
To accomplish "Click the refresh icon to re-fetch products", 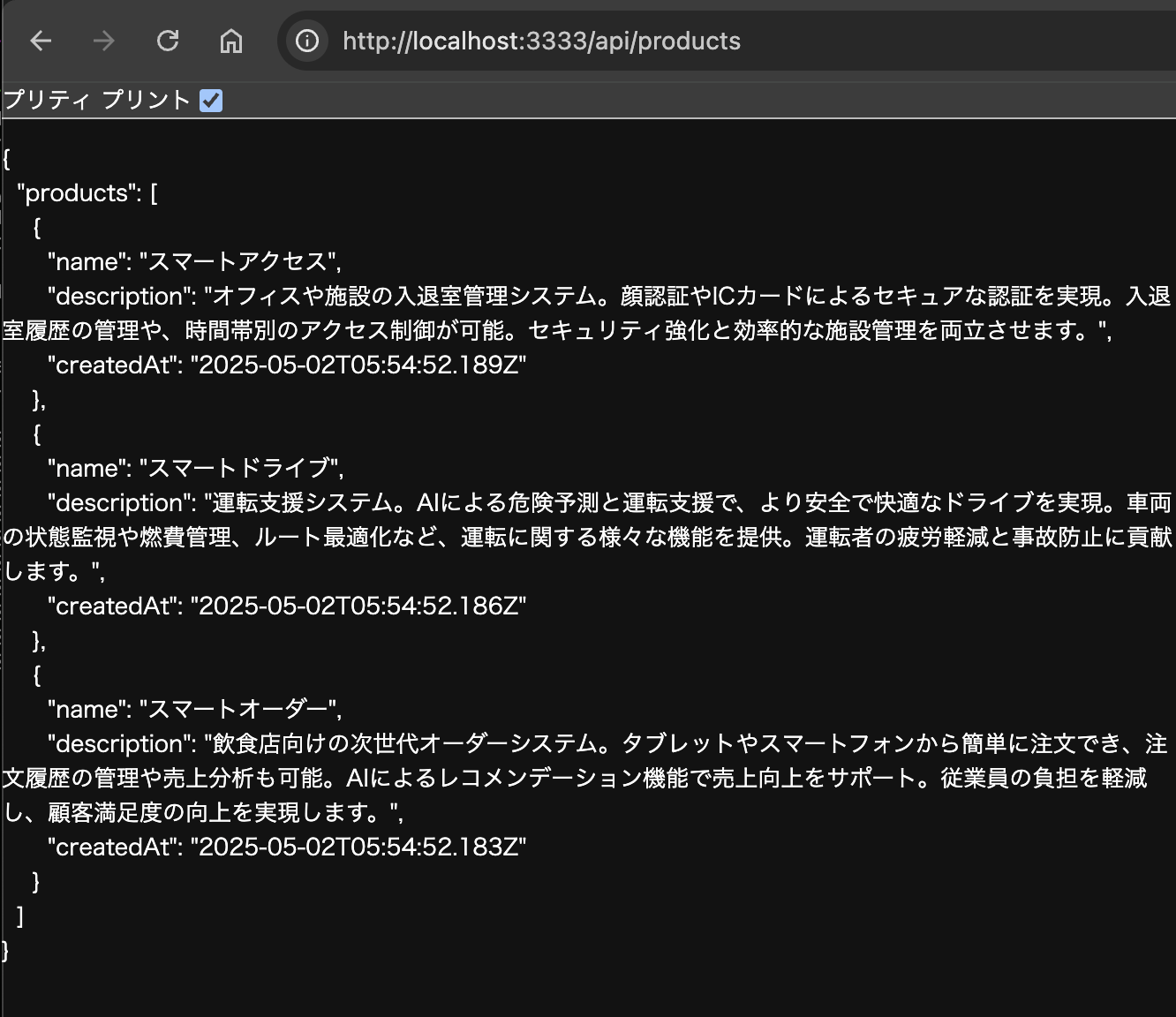I will (167, 41).
